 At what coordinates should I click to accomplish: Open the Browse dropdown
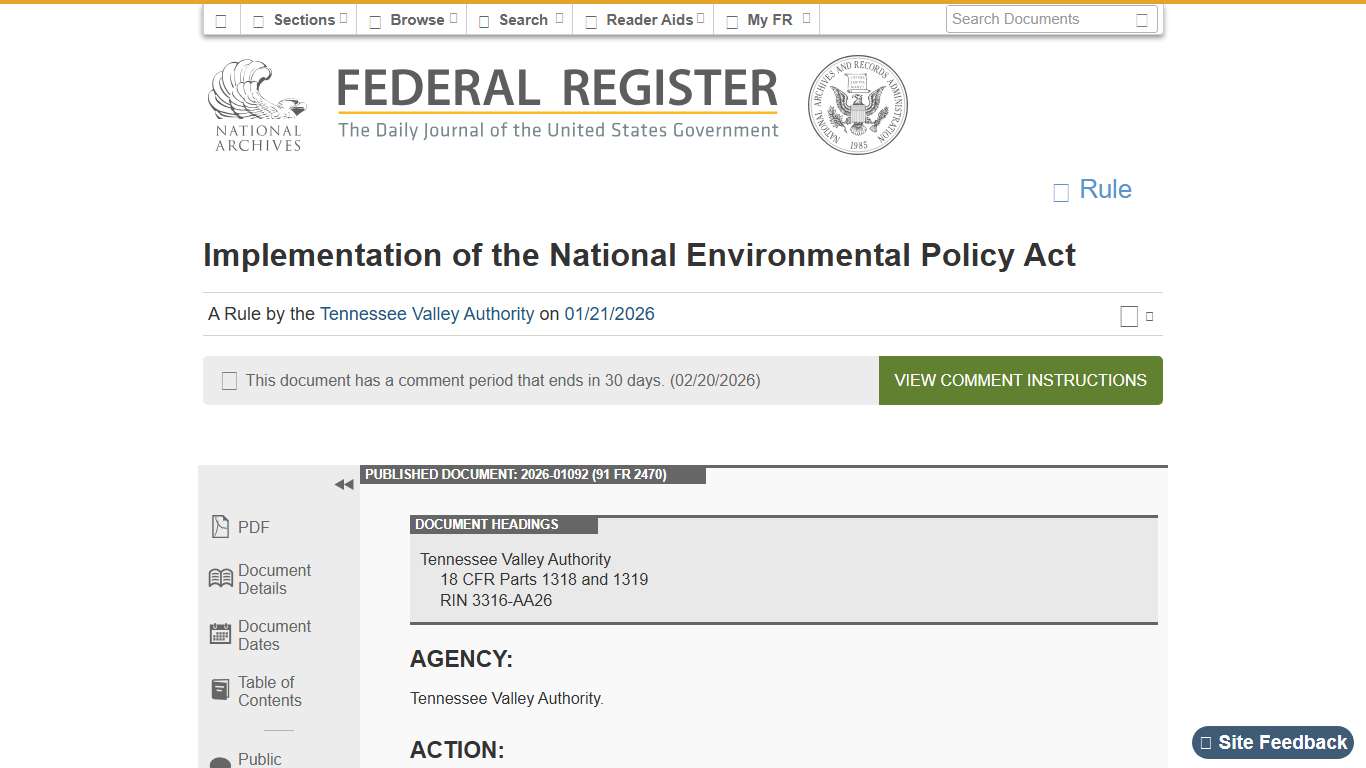[410, 18]
